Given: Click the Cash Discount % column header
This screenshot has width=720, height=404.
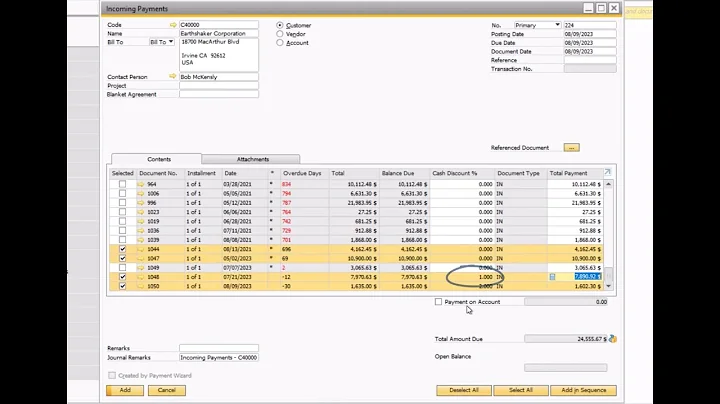Looking at the screenshot, I should coord(462,173).
